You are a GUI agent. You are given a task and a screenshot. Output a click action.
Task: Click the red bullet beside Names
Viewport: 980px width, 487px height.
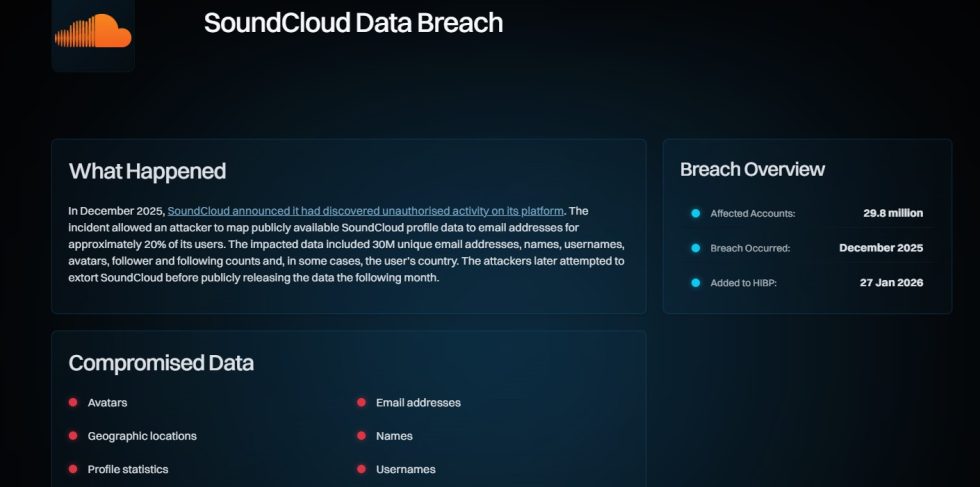pos(361,436)
